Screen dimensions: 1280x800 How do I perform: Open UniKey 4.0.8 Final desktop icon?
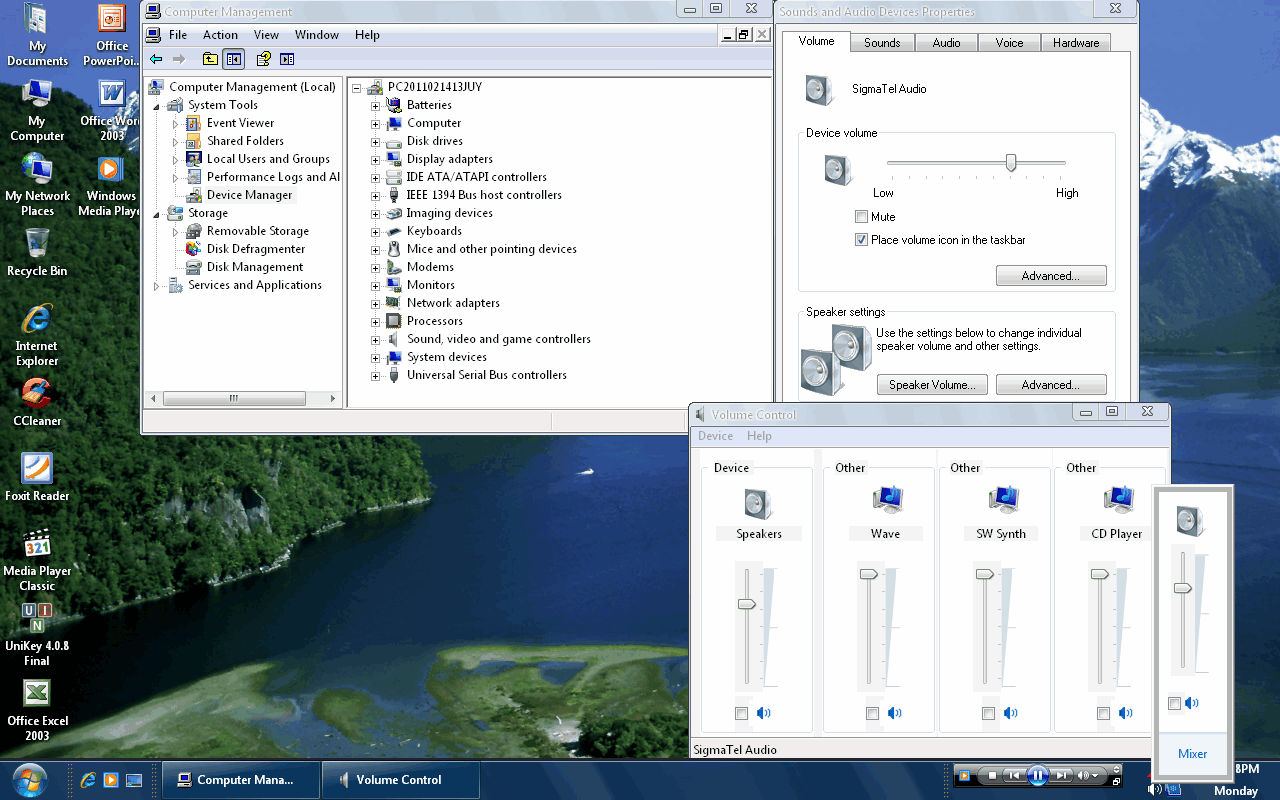click(x=37, y=635)
